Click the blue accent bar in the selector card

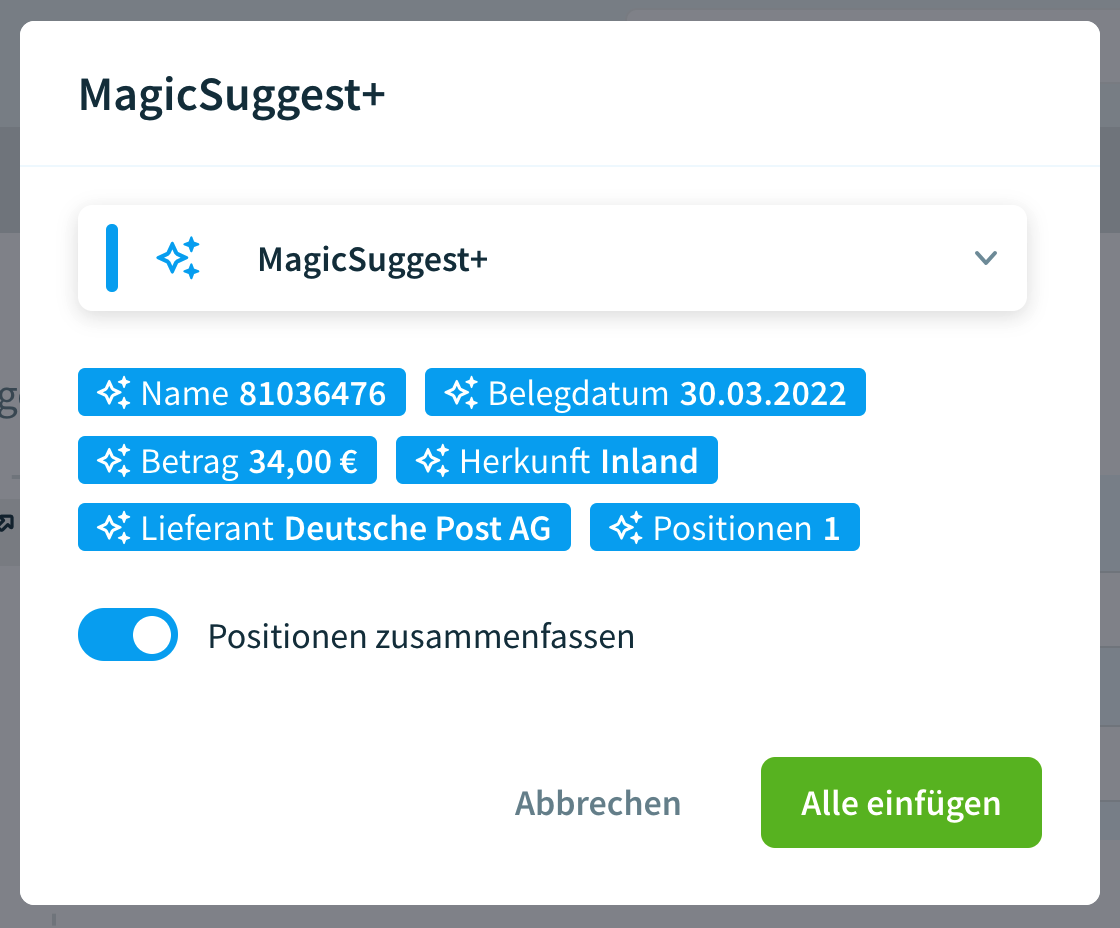112,258
